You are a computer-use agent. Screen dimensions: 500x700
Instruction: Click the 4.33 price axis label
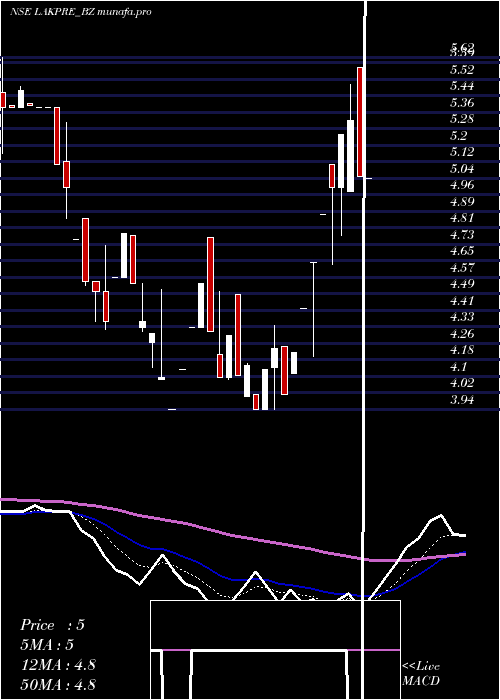pyautogui.click(x=462, y=317)
